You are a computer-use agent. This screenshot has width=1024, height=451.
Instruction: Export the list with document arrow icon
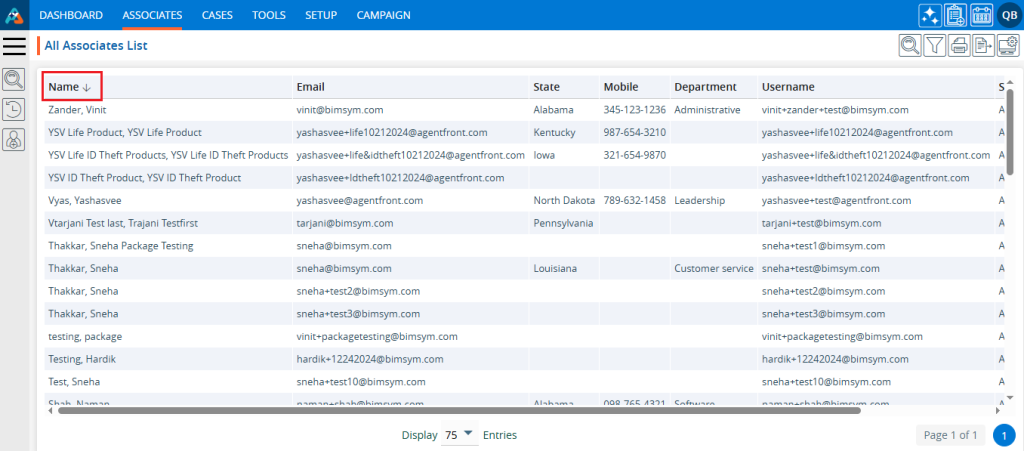point(983,45)
